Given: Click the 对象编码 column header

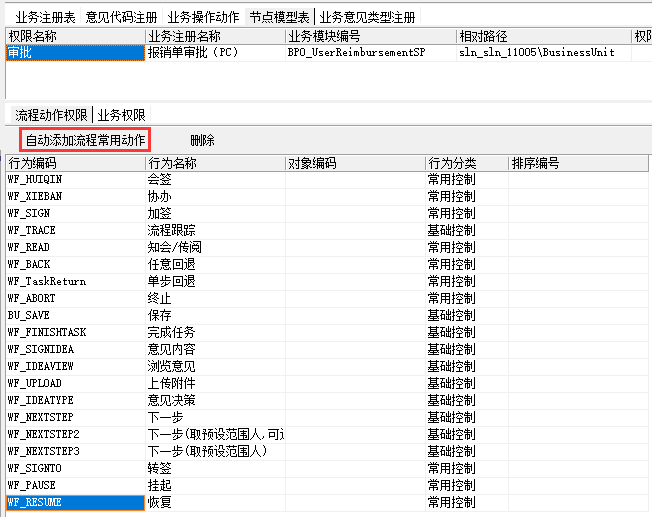Looking at the screenshot, I should [x=356, y=163].
